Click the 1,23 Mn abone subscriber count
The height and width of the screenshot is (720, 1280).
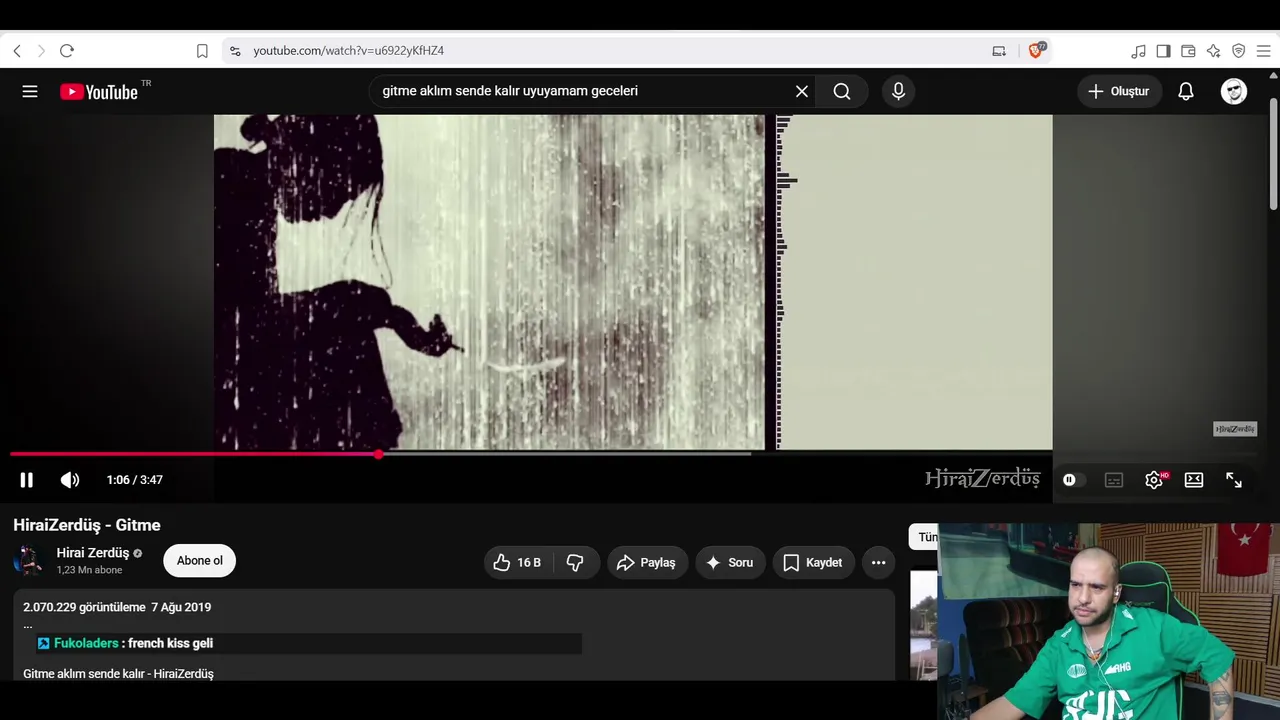coord(89,570)
